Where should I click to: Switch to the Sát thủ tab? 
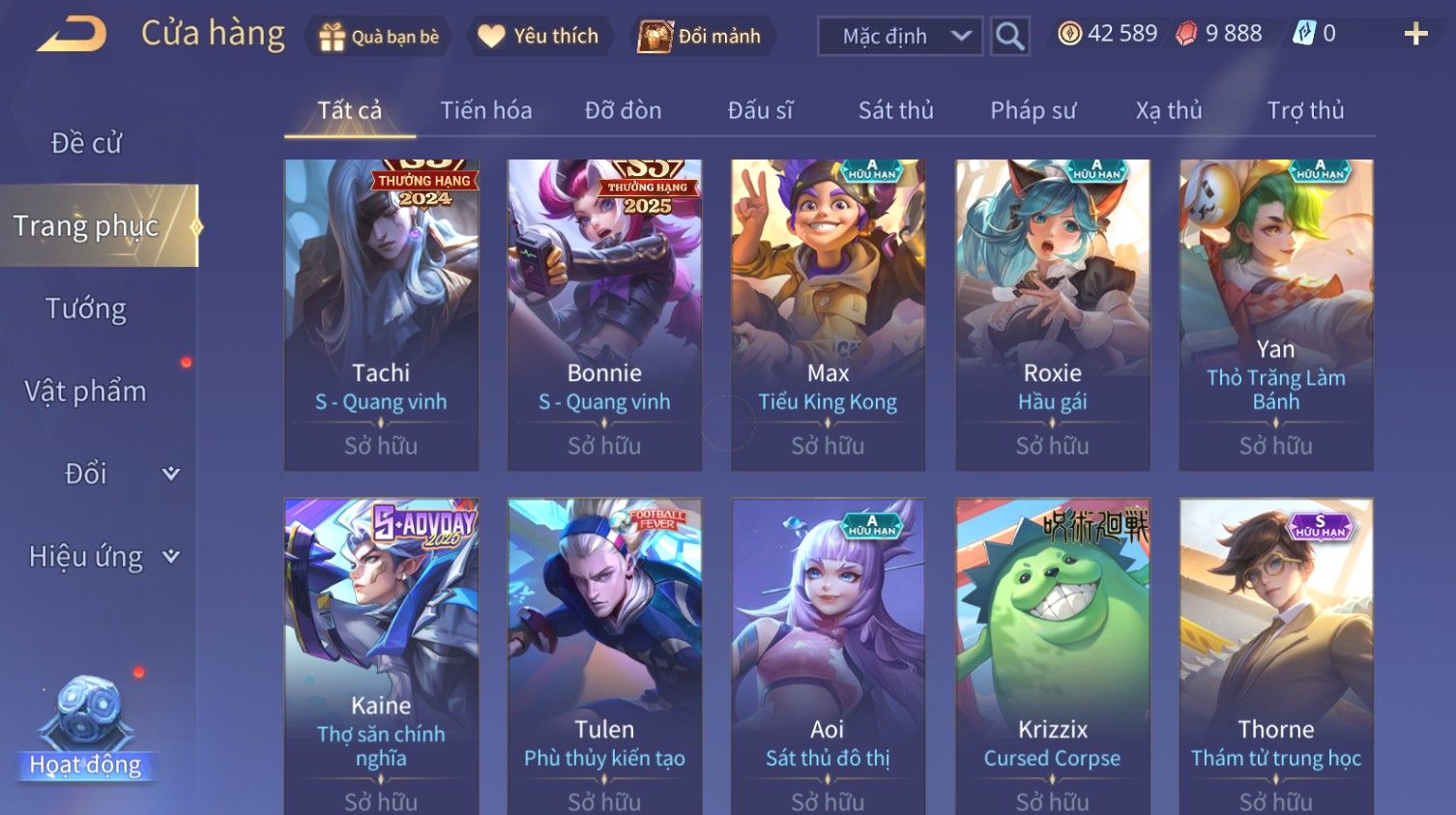tap(896, 110)
